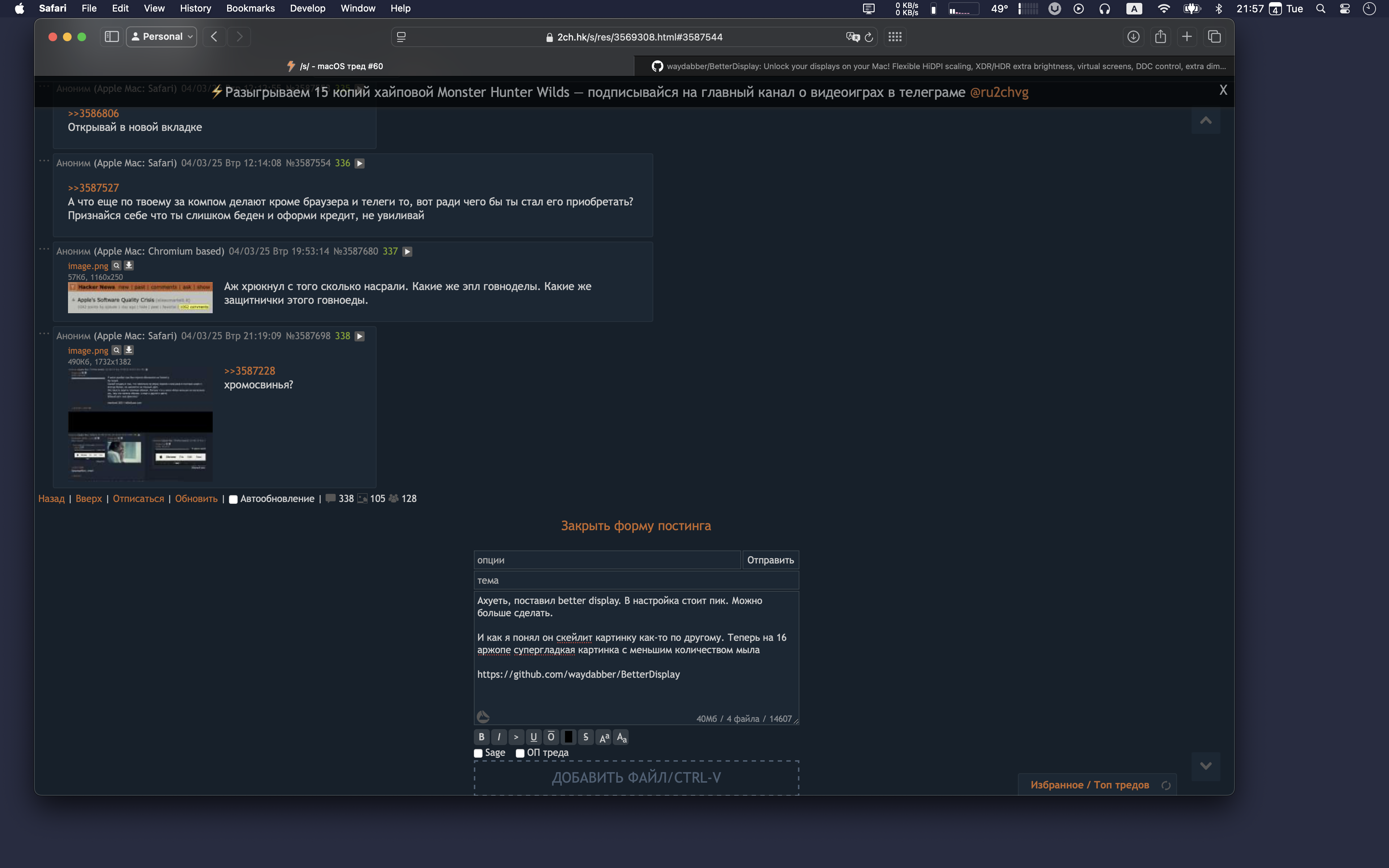Download image icon on post №3587698
The image size is (1389, 868).
128,350
